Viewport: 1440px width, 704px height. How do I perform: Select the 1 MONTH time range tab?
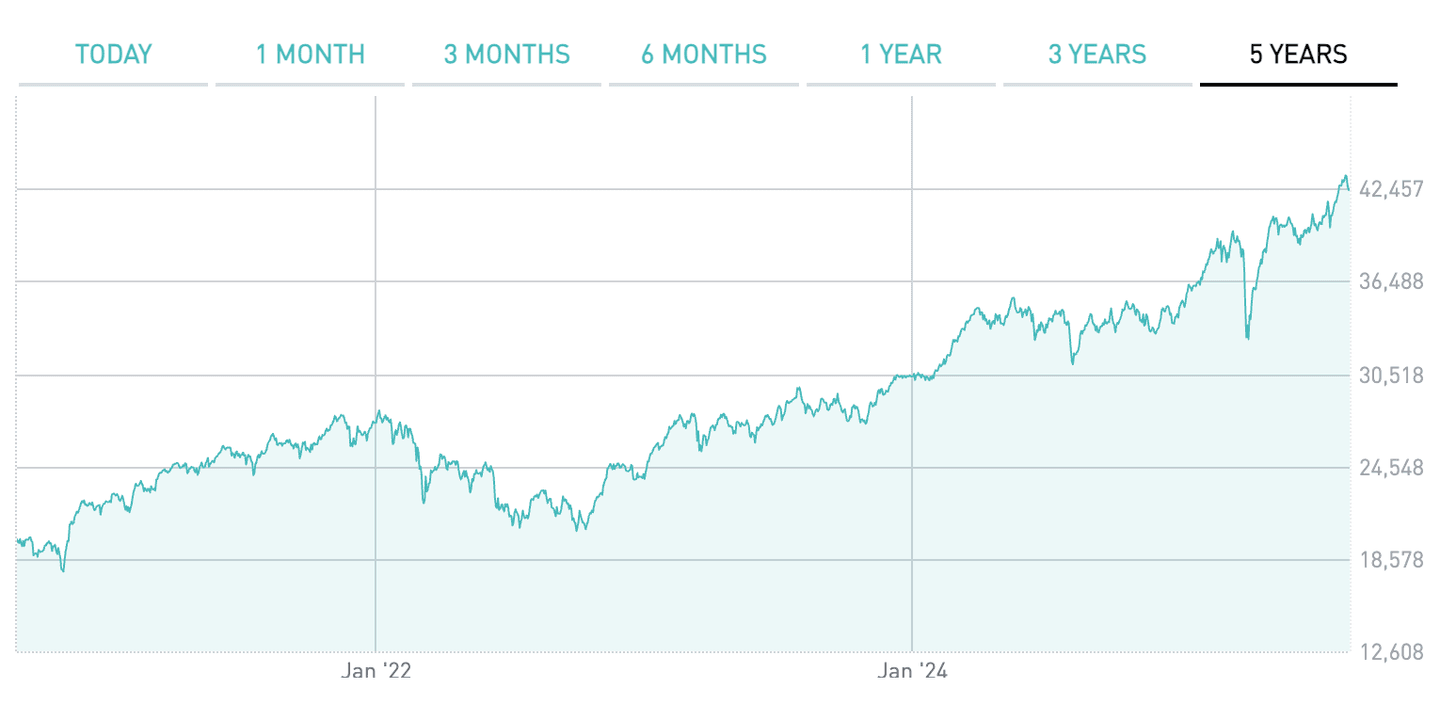pos(310,54)
